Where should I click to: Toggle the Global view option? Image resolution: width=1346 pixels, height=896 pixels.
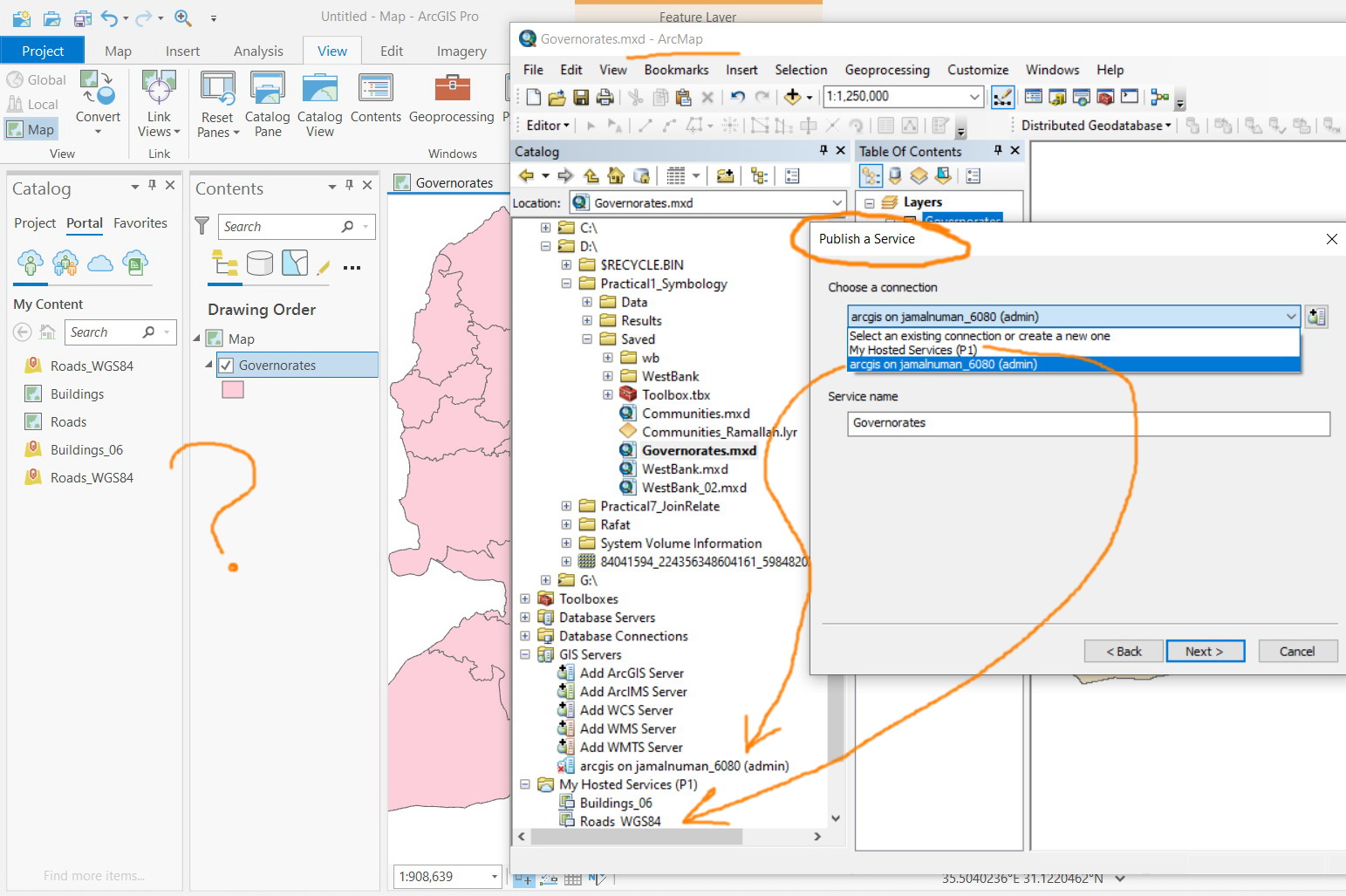(x=37, y=80)
